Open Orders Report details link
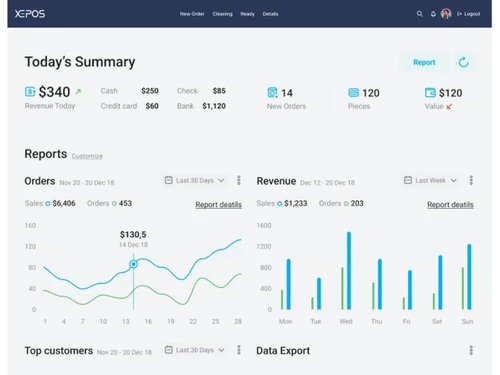 point(218,205)
